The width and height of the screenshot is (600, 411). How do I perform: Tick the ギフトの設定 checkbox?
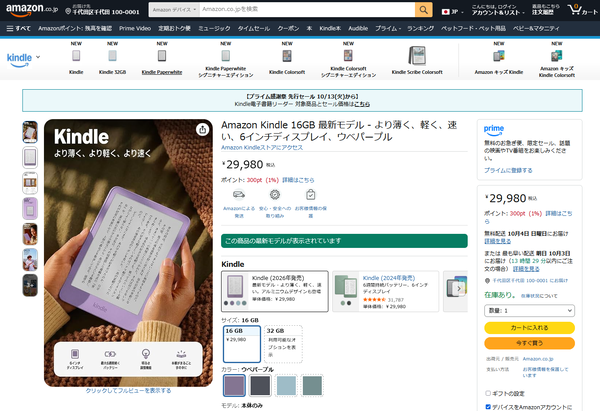click(x=488, y=393)
